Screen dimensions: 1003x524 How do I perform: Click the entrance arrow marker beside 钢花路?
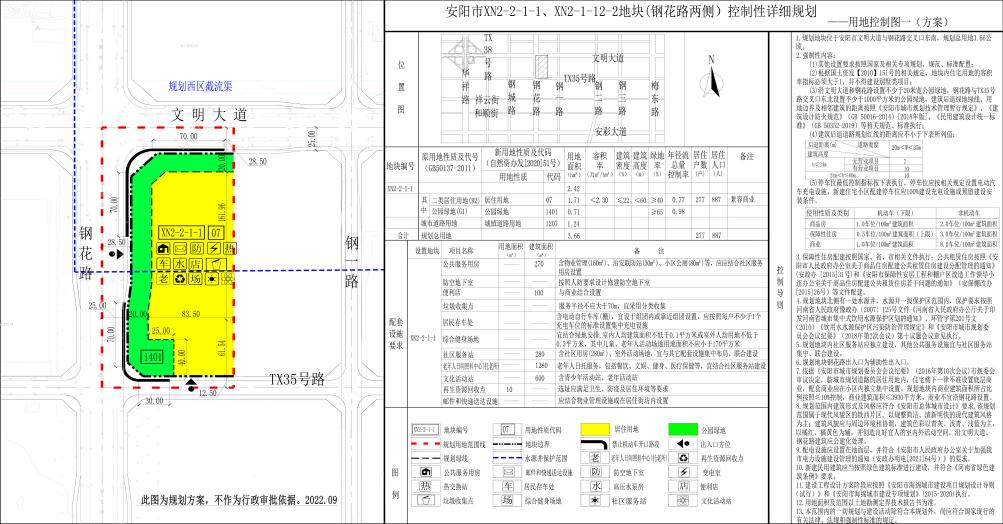(x=116, y=255)
